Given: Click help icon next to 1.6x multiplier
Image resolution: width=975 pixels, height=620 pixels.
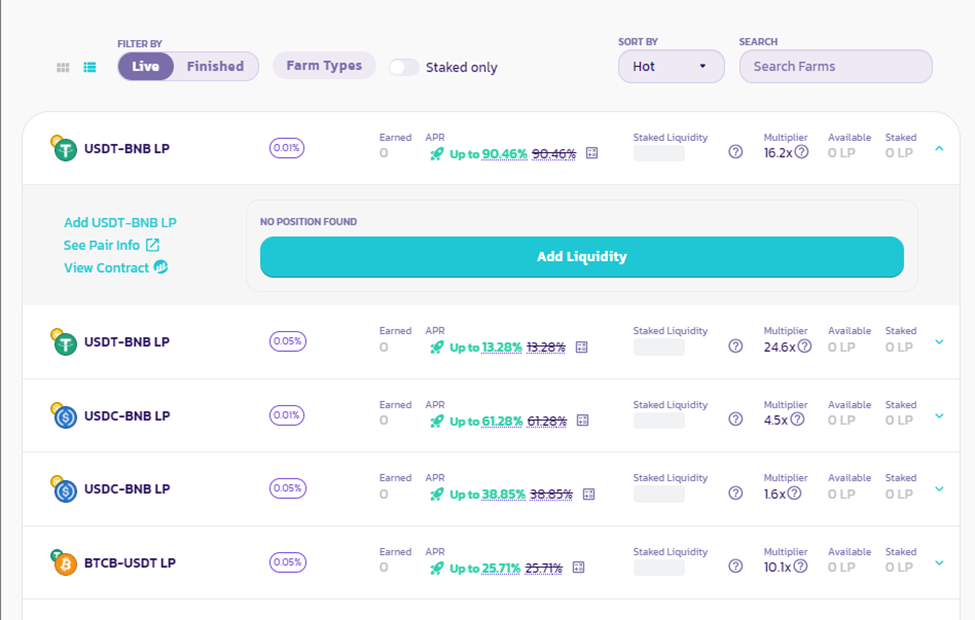Looking at the screenshot, I should 795,493.
